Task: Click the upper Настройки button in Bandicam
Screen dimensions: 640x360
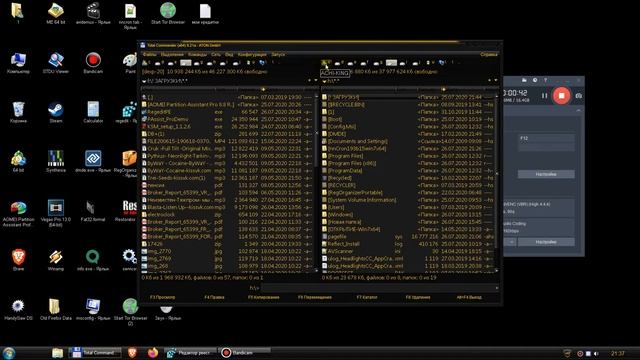Action: 546,174
